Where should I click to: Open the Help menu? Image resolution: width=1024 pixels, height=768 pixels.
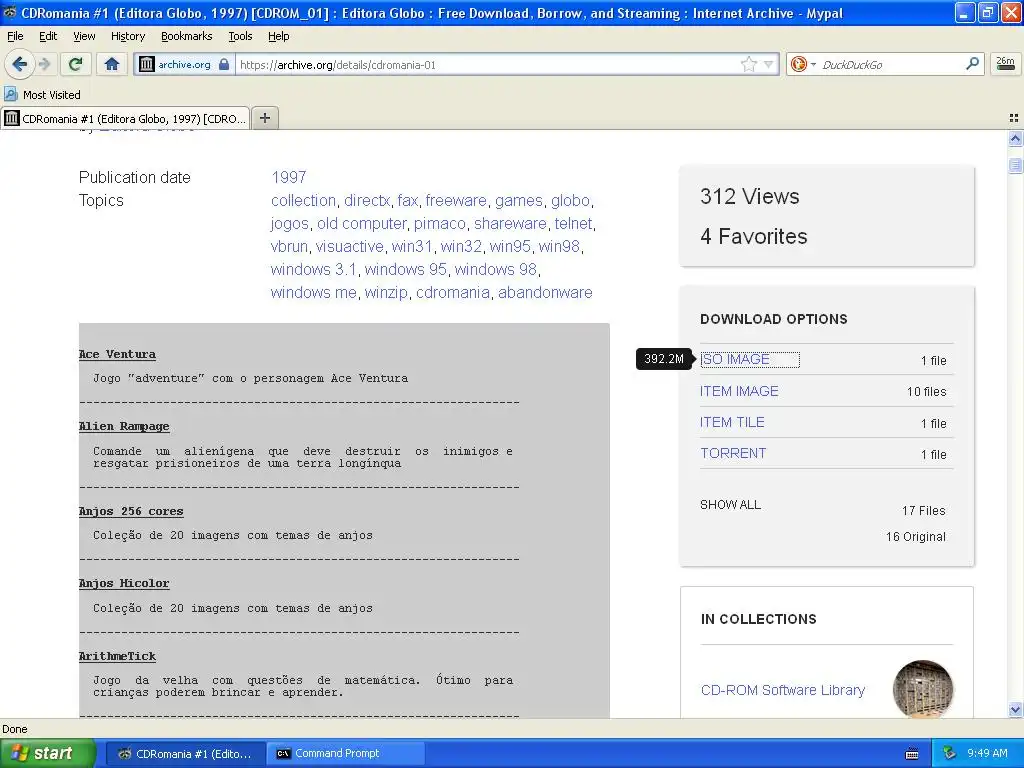tap(278, 36)
